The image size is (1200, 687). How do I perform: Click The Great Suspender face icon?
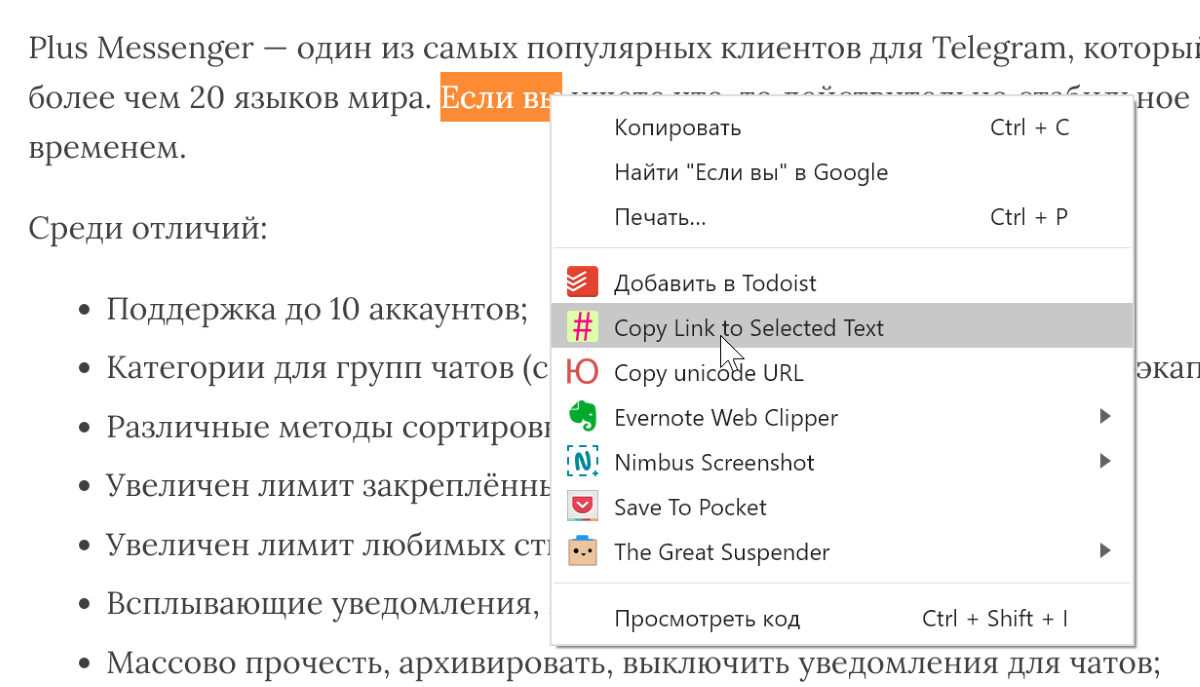[582, 551]
